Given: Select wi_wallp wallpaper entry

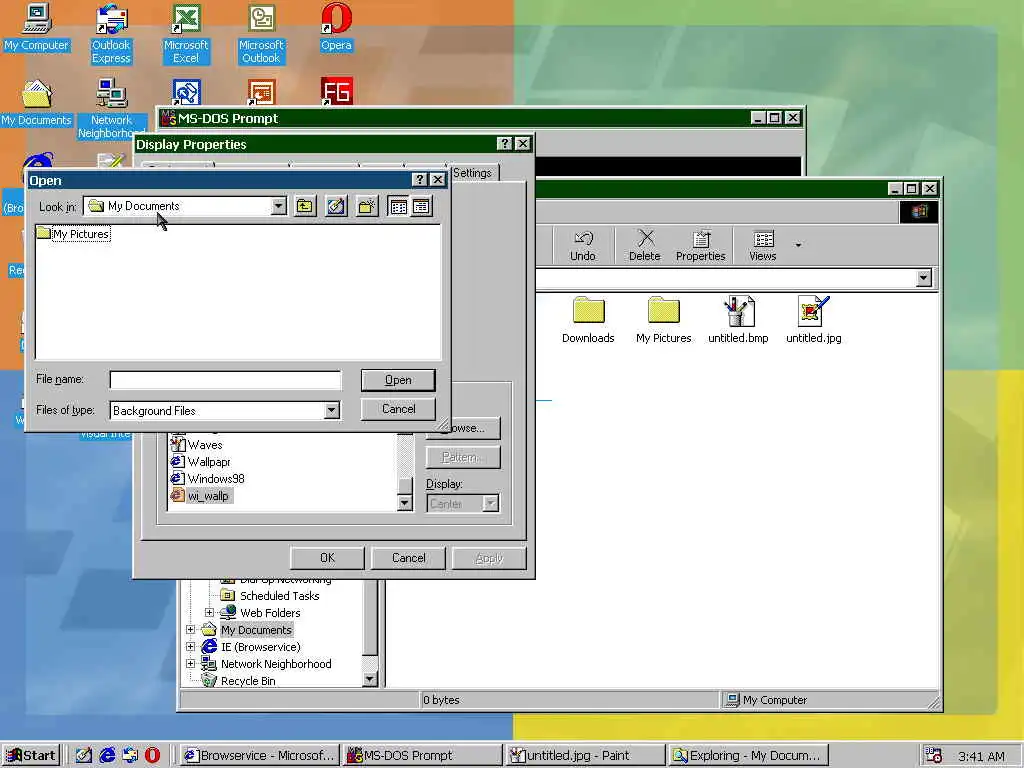Looking at the screenshot, I should click(x=200, y=496).
